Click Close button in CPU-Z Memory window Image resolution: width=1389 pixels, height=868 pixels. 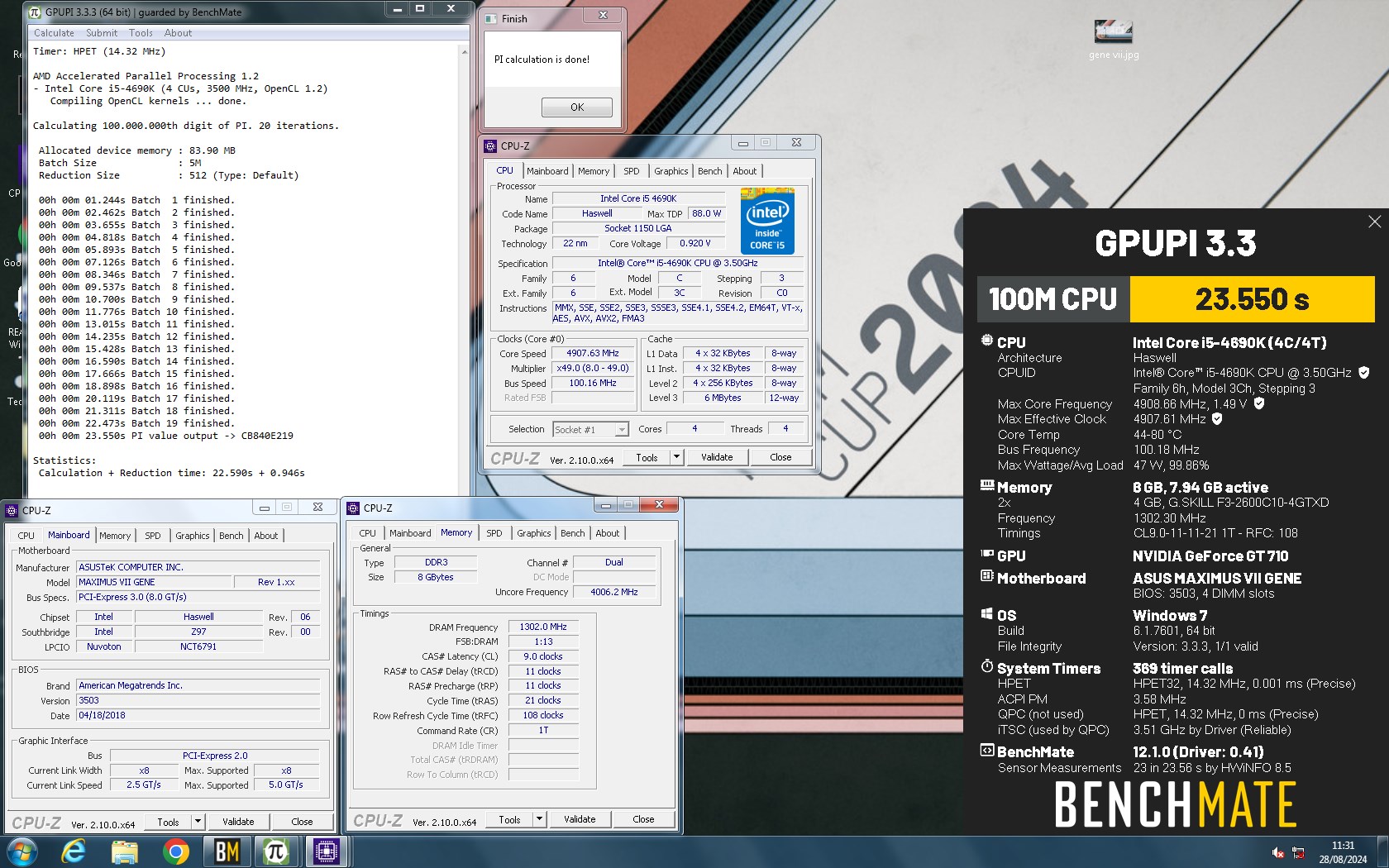point(643,819)
